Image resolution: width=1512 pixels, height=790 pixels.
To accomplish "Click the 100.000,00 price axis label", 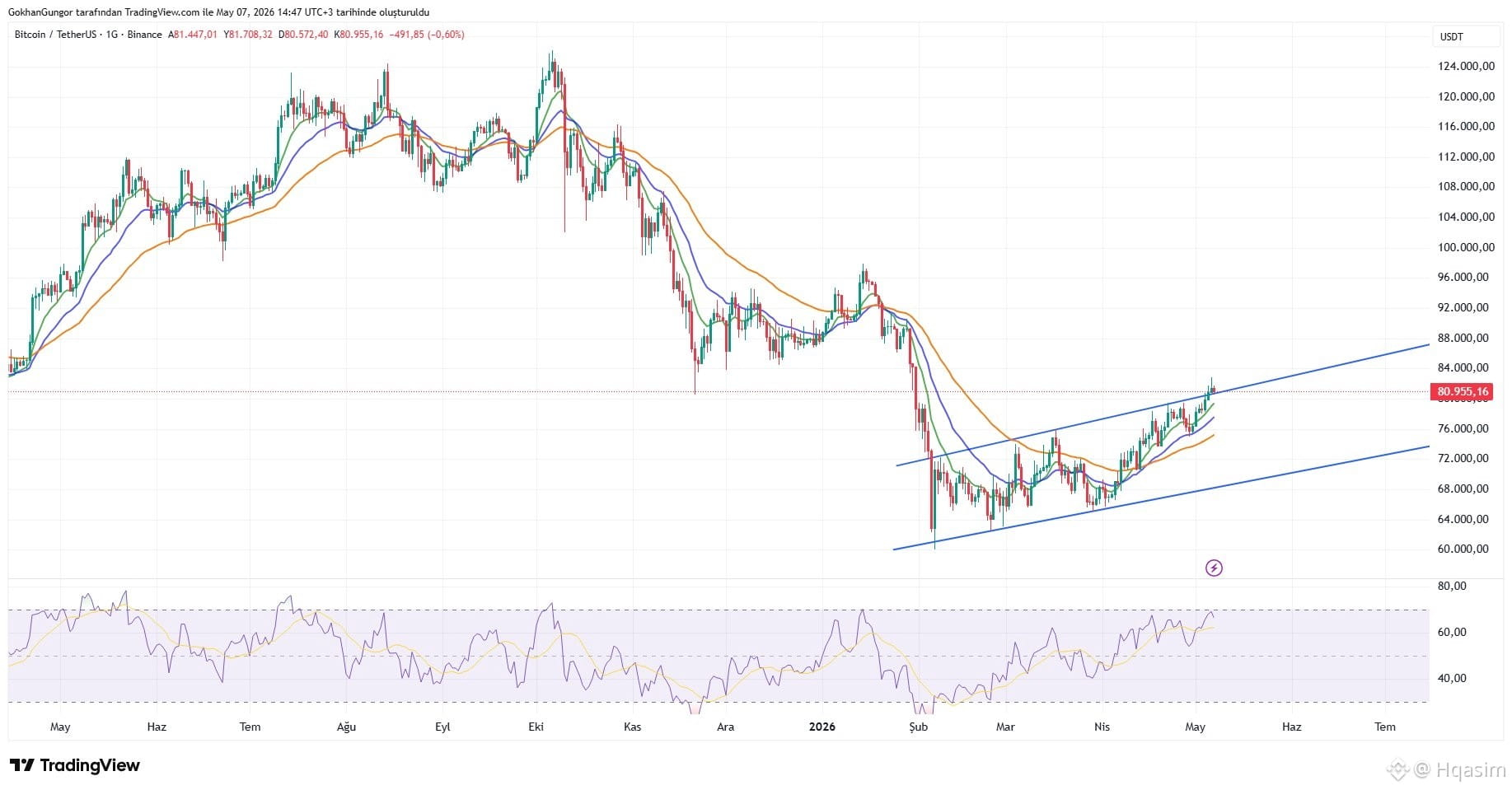I will [1467, 247].
